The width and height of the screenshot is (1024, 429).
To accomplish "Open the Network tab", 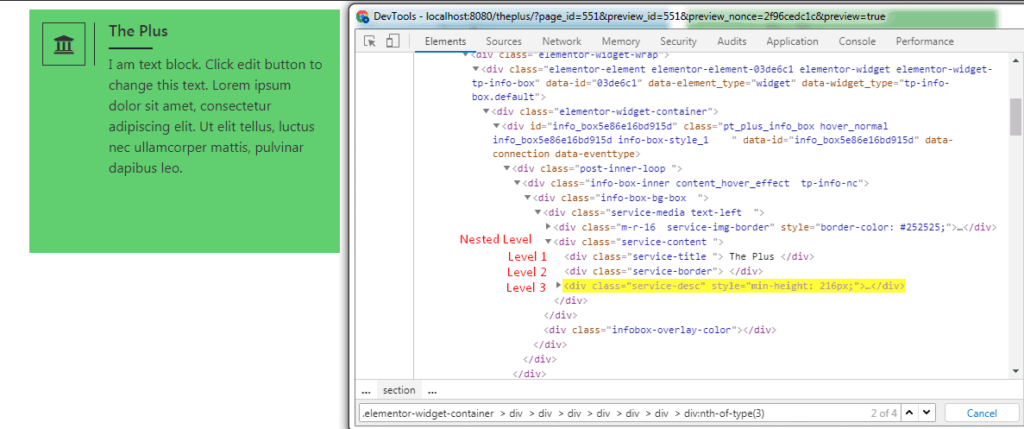I will (561, 41).
